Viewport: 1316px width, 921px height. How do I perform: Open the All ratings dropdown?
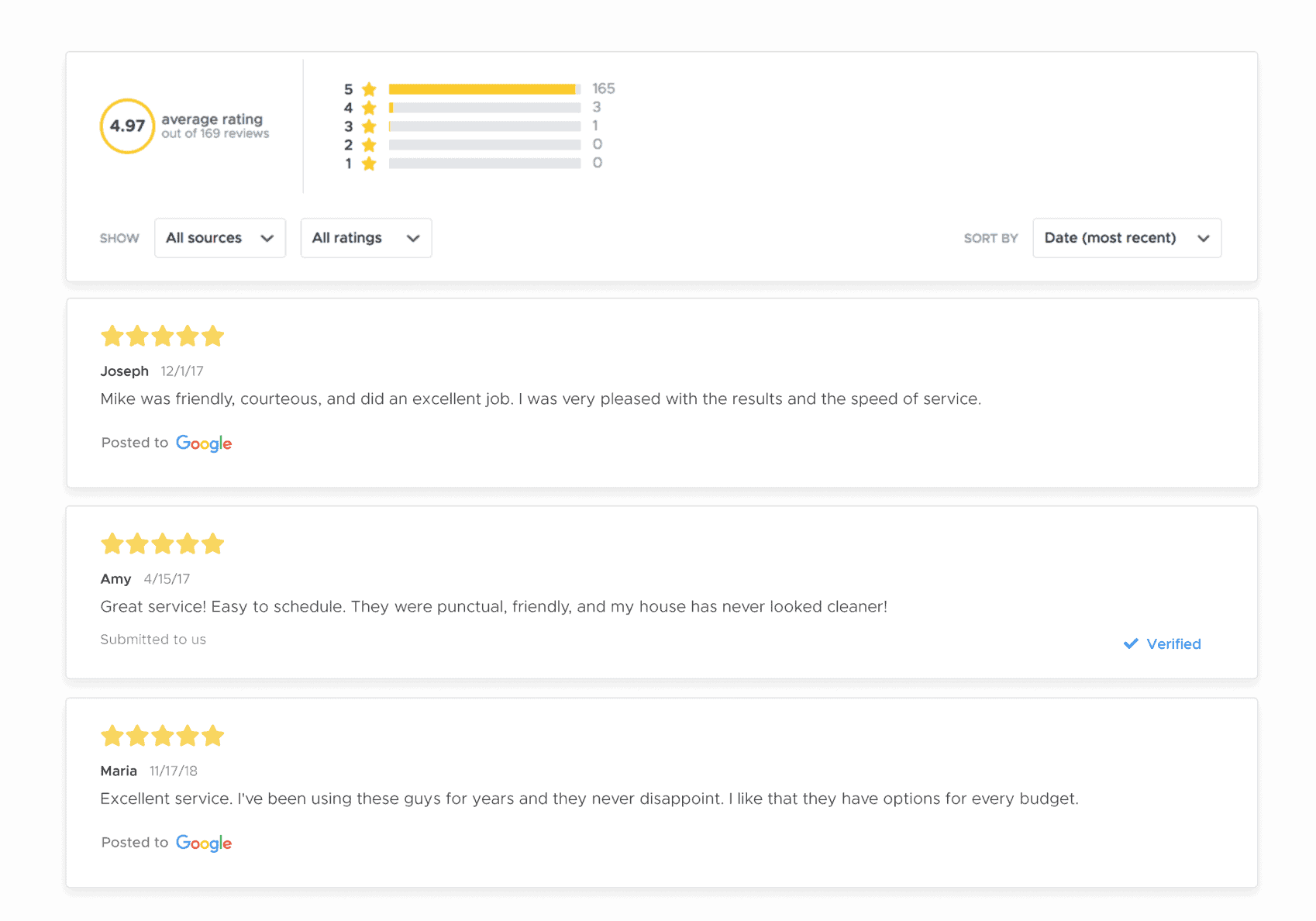(366, 238)
